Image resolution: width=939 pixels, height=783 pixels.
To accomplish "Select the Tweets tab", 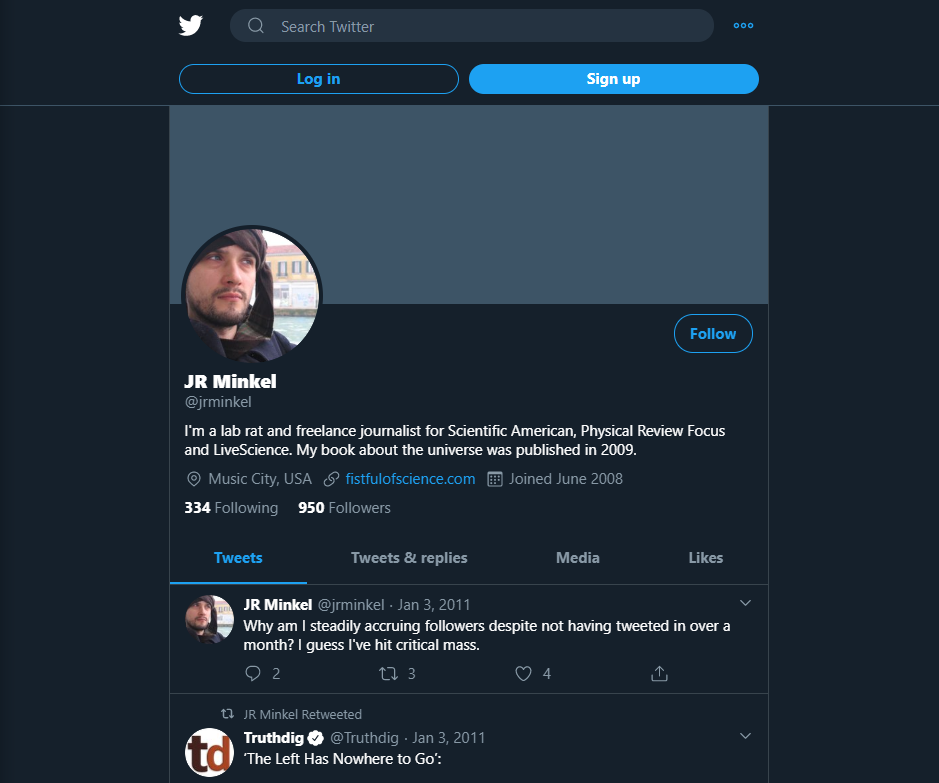I will (x=238, y=558).
